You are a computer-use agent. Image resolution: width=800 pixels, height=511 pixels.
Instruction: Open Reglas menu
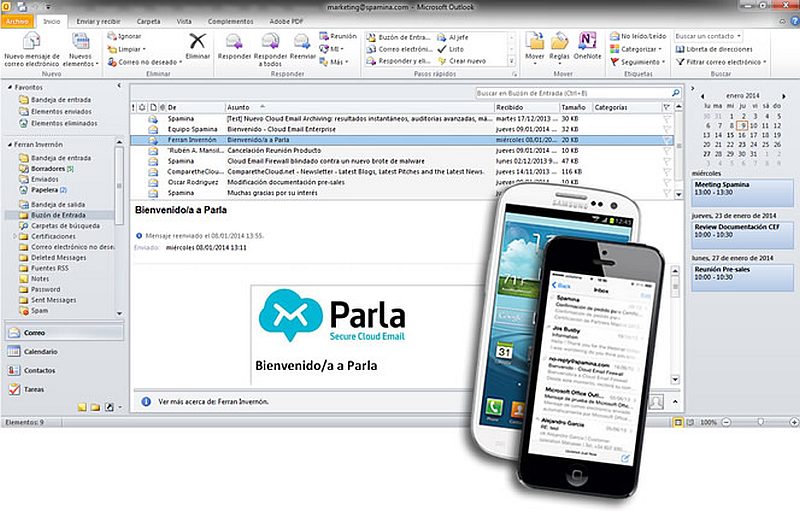[x=559, y=48]
